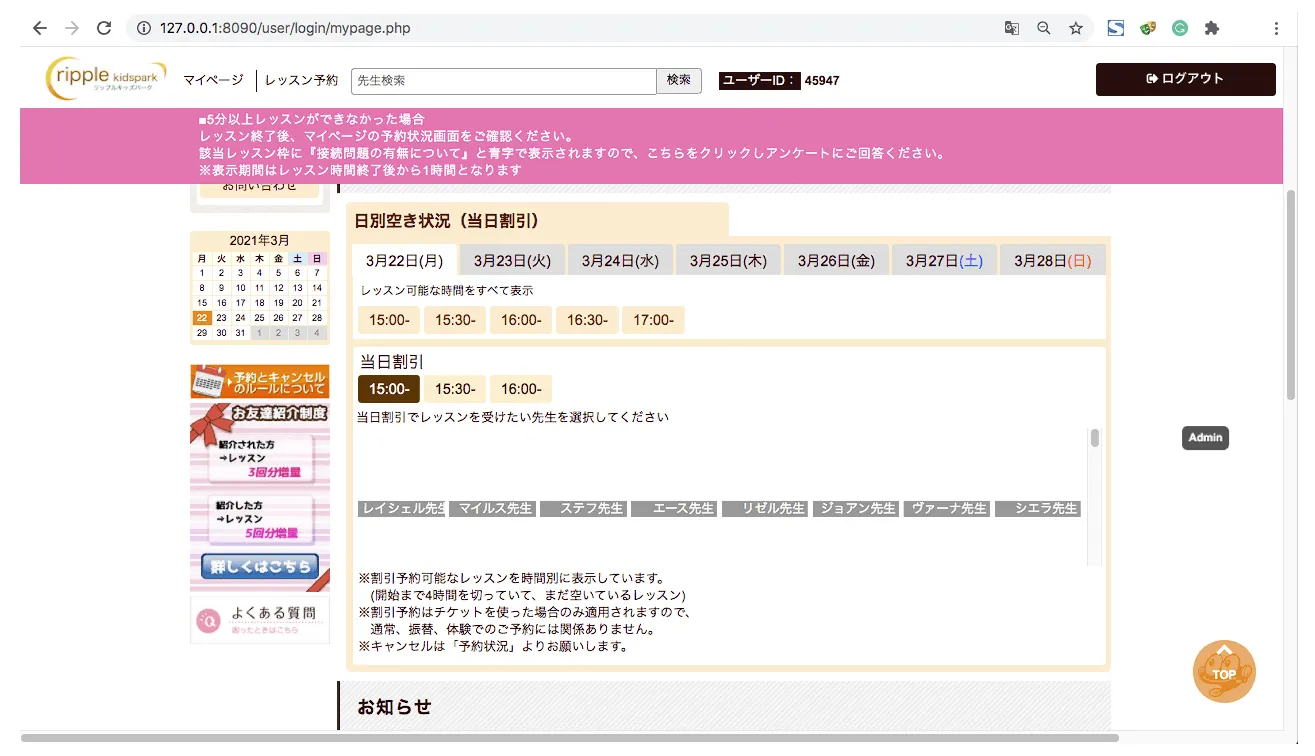Click the blue S extension icon

pyautogui.click(x=1115, y=28)
